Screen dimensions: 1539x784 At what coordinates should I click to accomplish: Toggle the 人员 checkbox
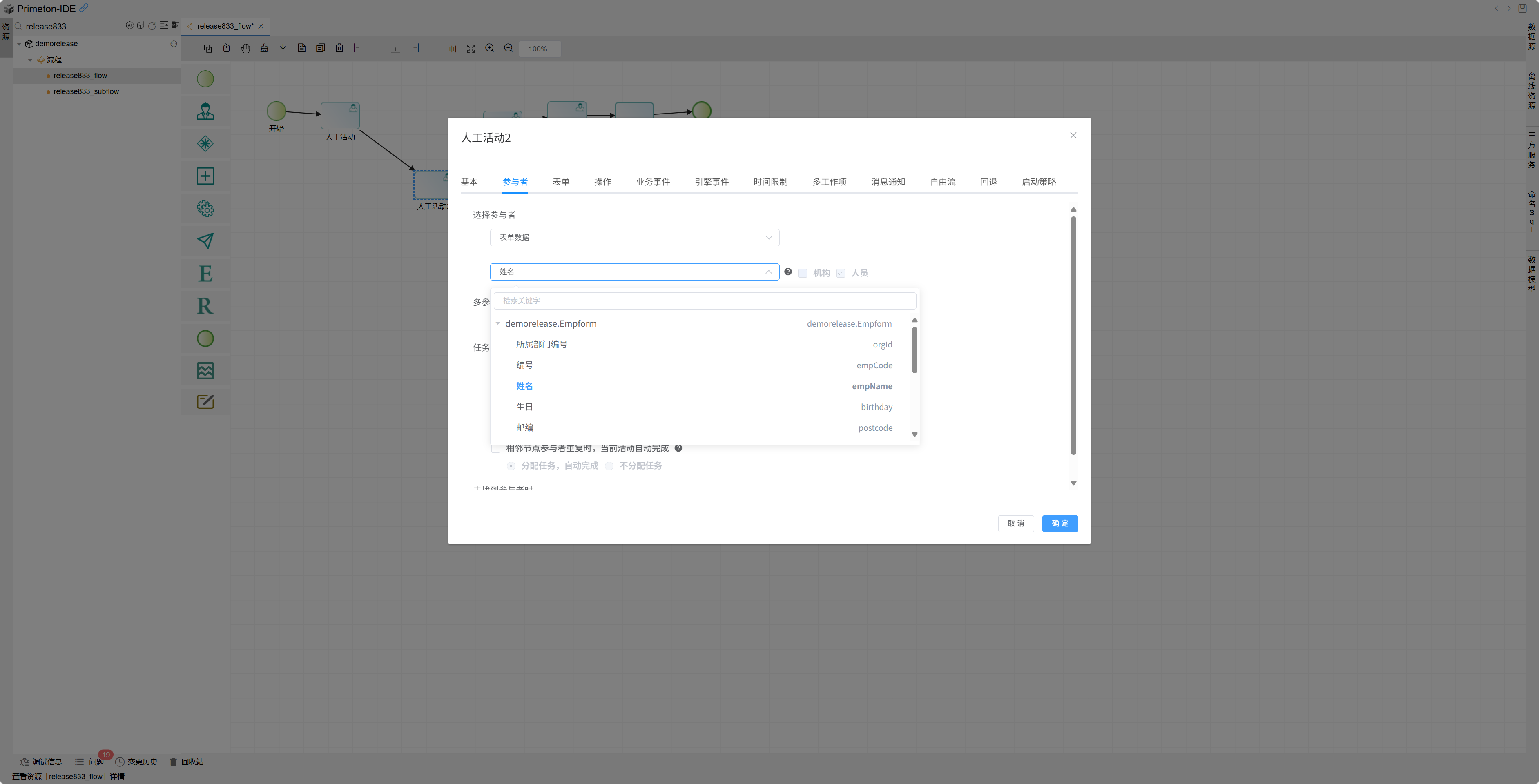click(841, 273)
